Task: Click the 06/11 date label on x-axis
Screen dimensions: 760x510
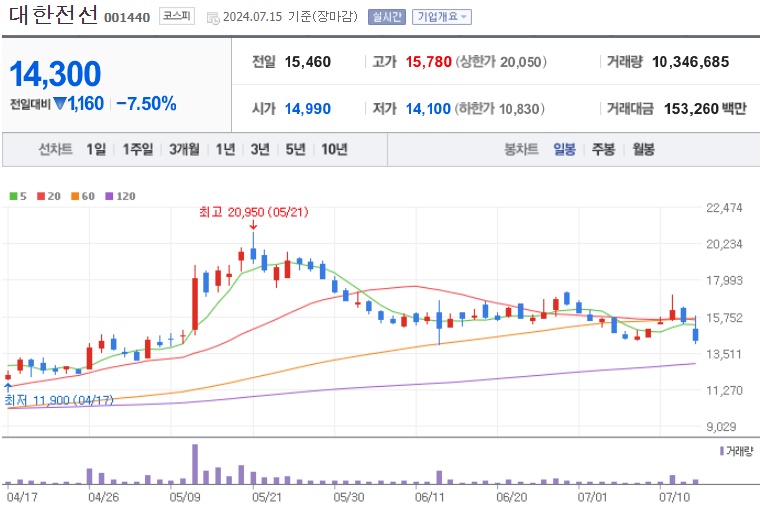Action: 429,497
